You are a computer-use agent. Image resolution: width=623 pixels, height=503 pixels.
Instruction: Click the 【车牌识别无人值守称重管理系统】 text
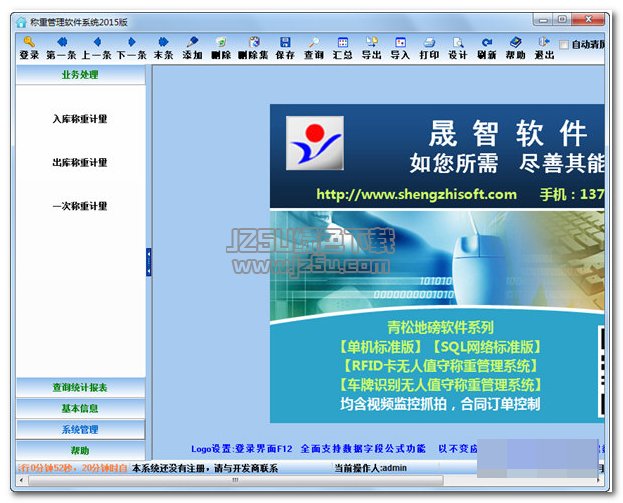pyautogui.click(x=440, y=385)
